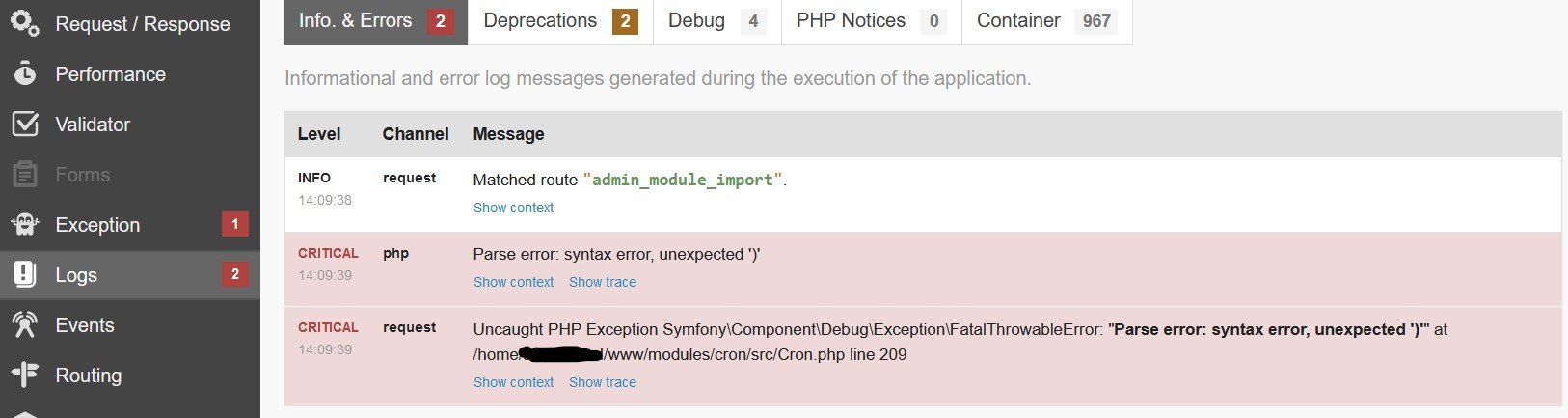Open the Request / Response gears icon
This screenshot has height=418, width=1568.
click(25, 23)
